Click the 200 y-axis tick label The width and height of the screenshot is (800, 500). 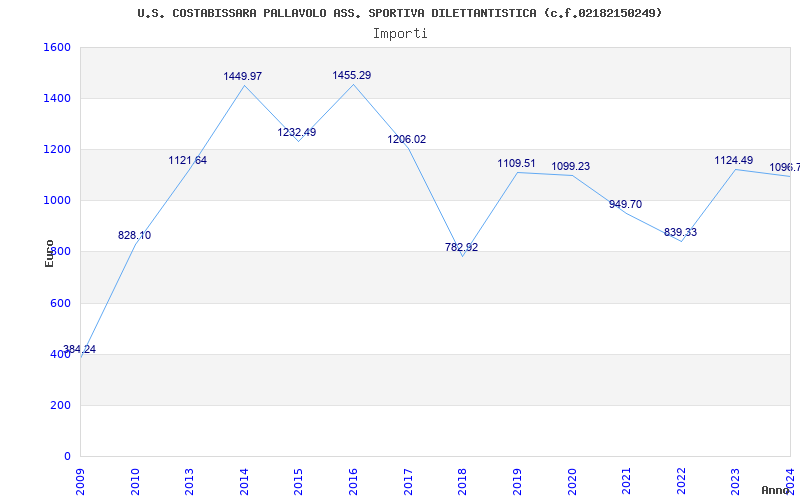click(x=60, y=406)
